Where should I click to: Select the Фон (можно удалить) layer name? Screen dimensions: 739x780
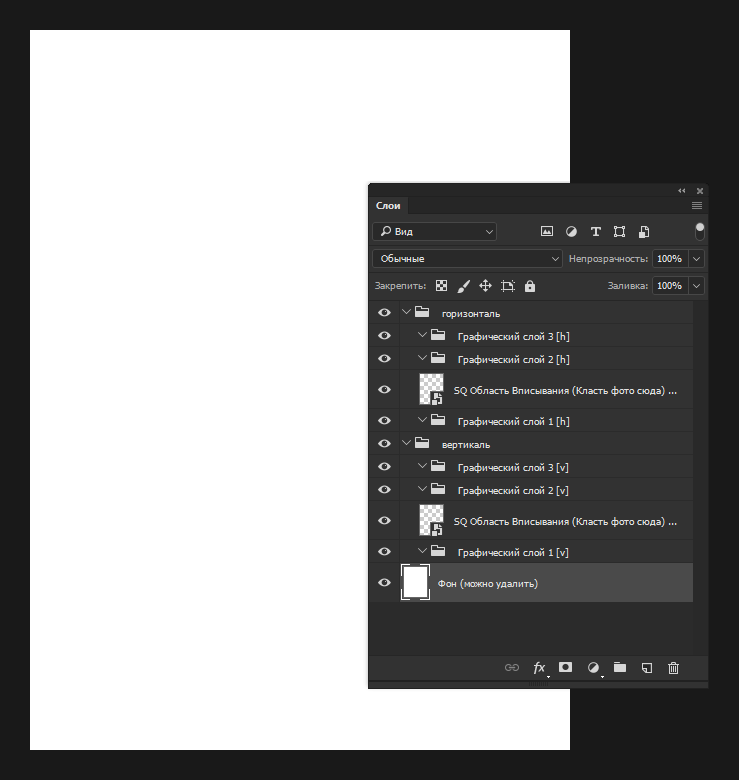point(488,584)
